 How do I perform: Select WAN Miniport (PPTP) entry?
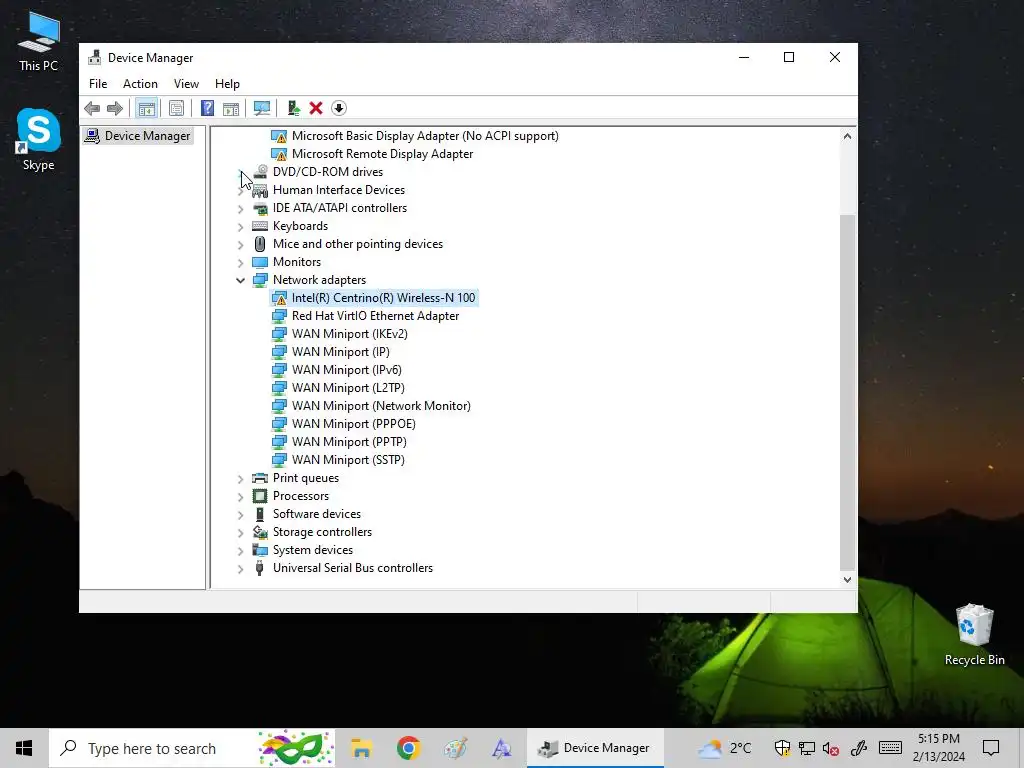click(349, 442)
